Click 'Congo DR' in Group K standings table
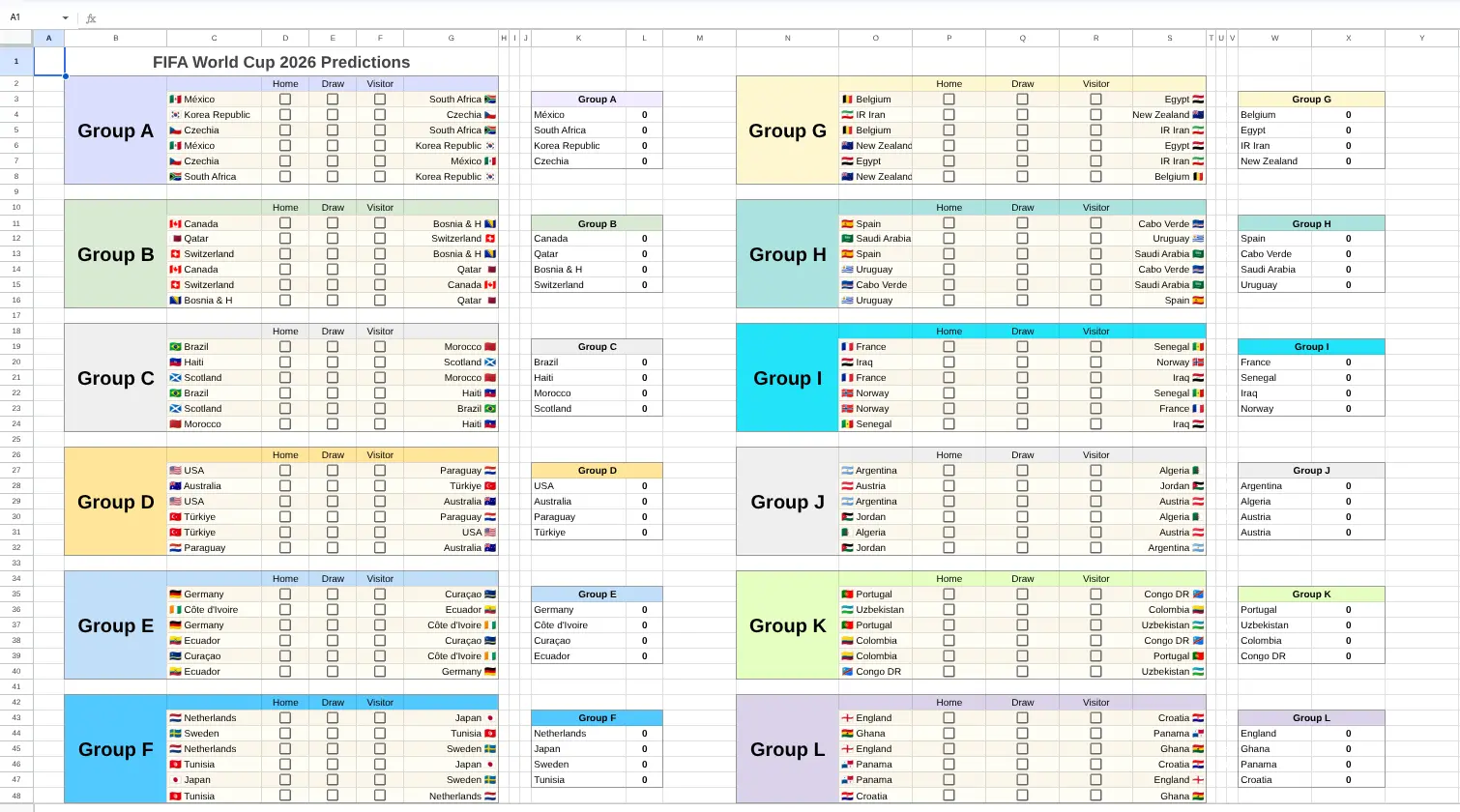 (1264, 656)
